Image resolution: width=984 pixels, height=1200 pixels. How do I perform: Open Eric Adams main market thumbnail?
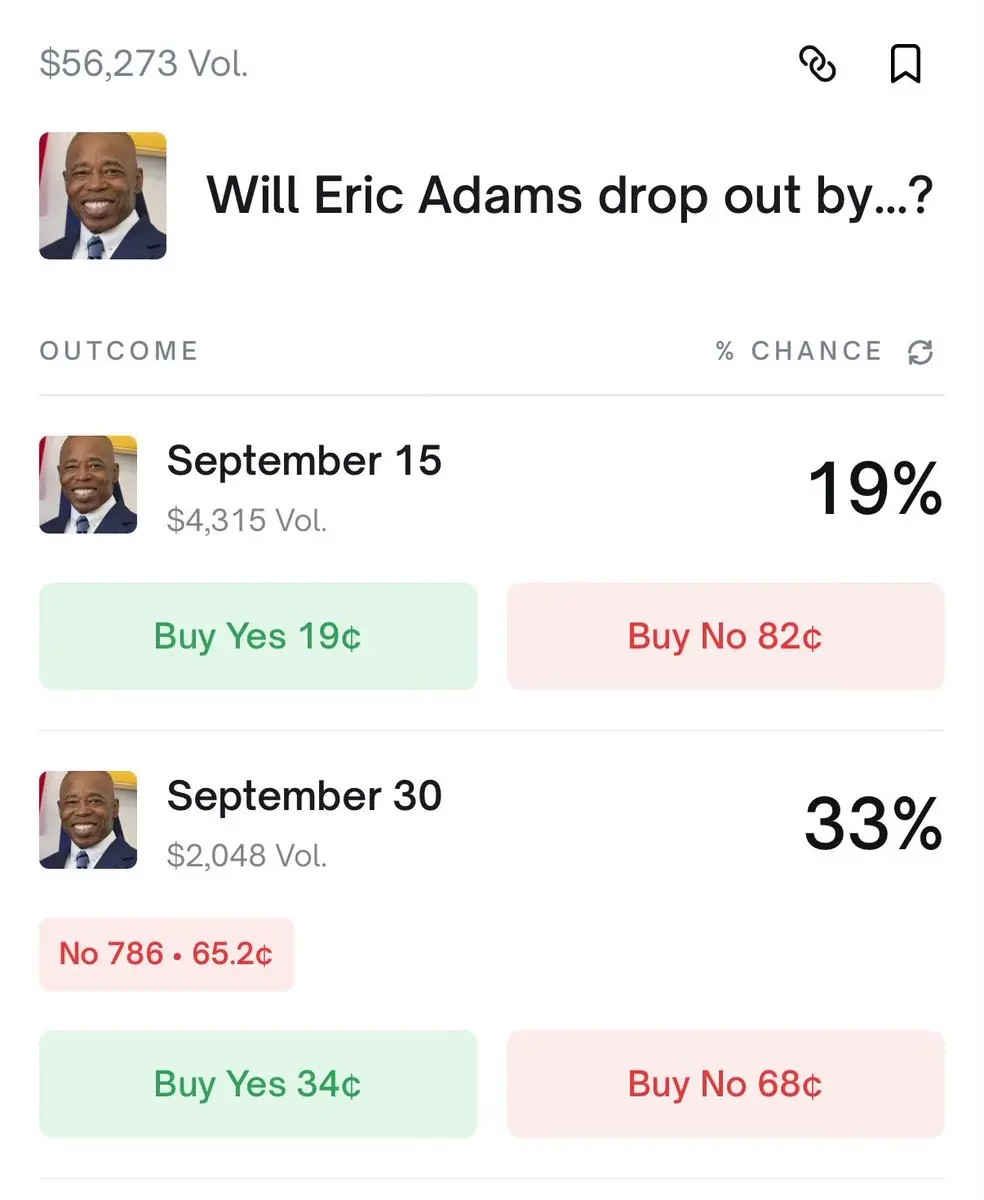pos(103,196)
